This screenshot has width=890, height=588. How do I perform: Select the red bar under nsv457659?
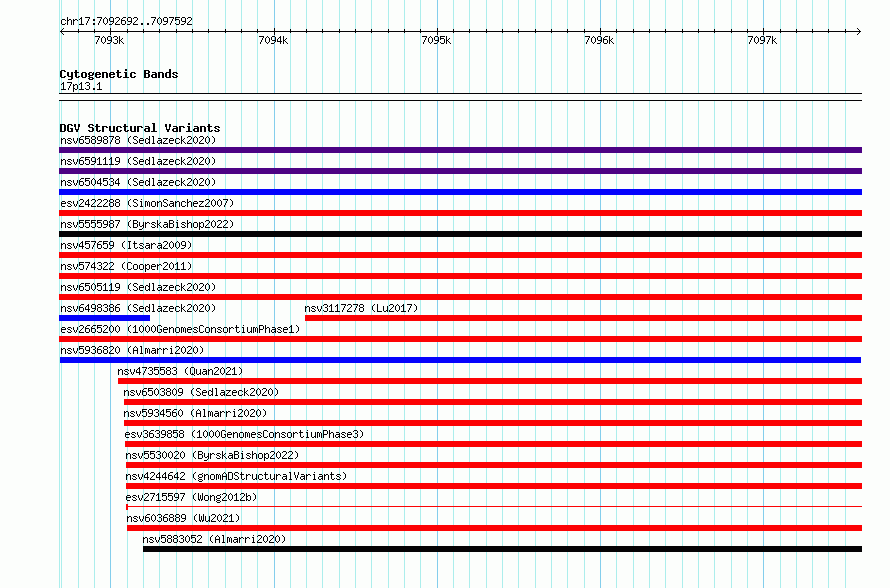460,255
